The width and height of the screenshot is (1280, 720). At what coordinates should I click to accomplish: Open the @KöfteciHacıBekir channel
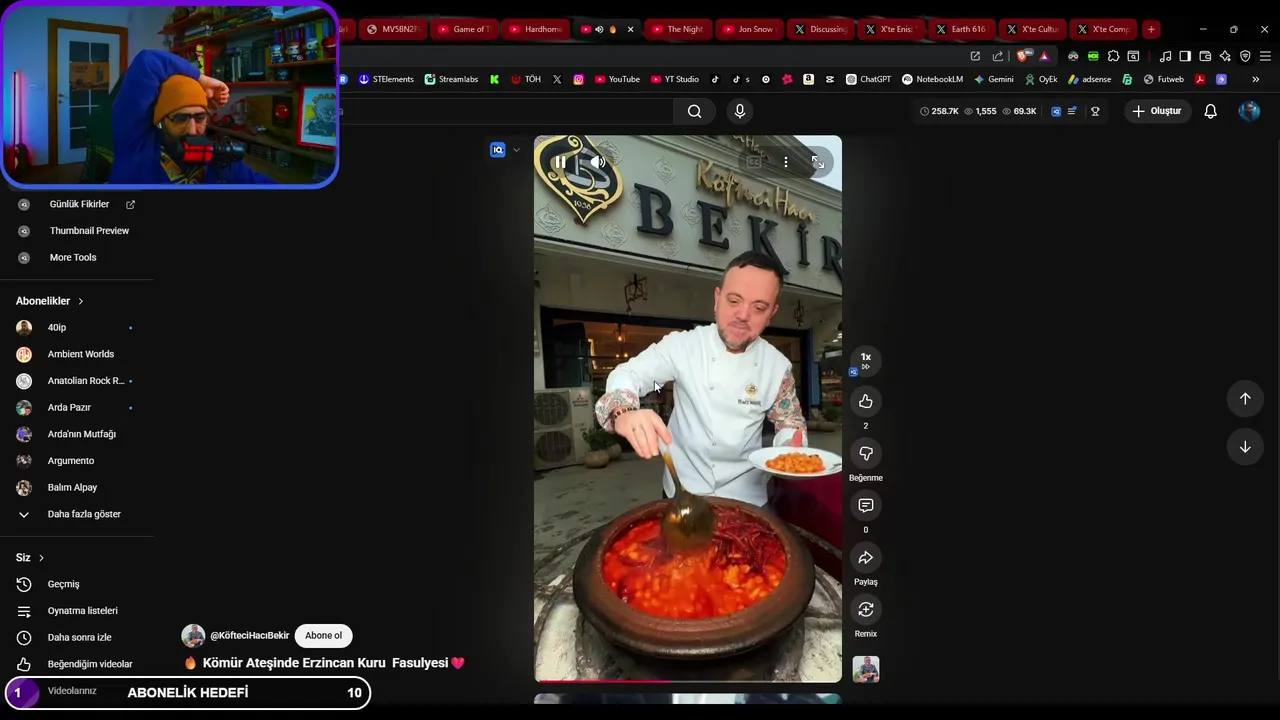(249, 636)
